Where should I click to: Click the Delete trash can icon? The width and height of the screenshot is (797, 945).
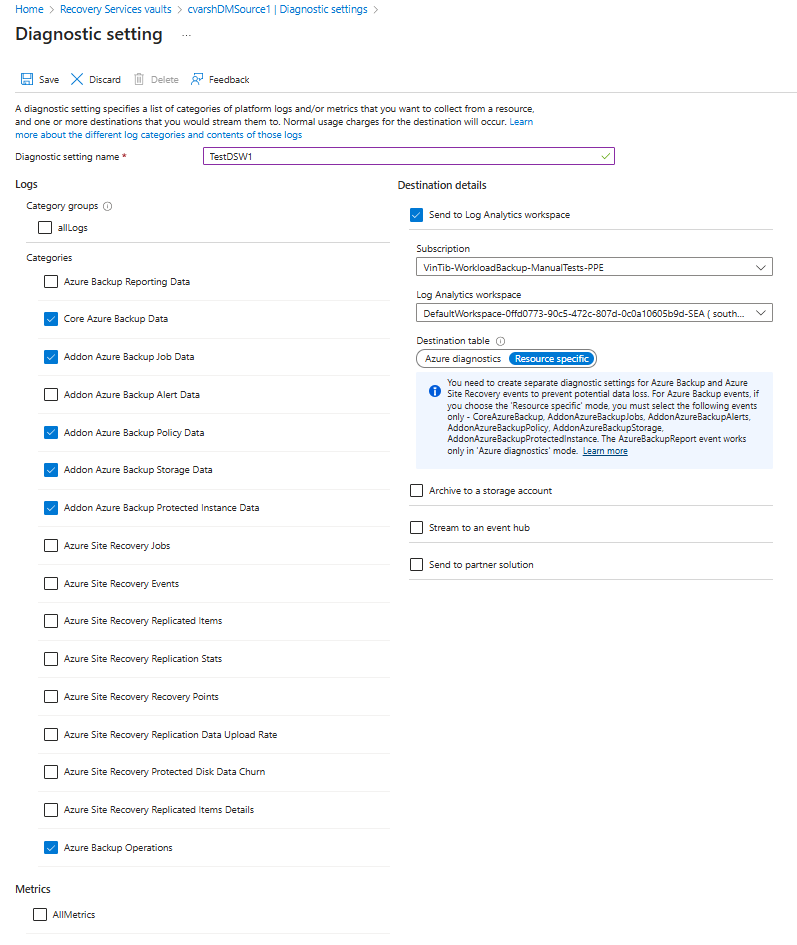140,79
